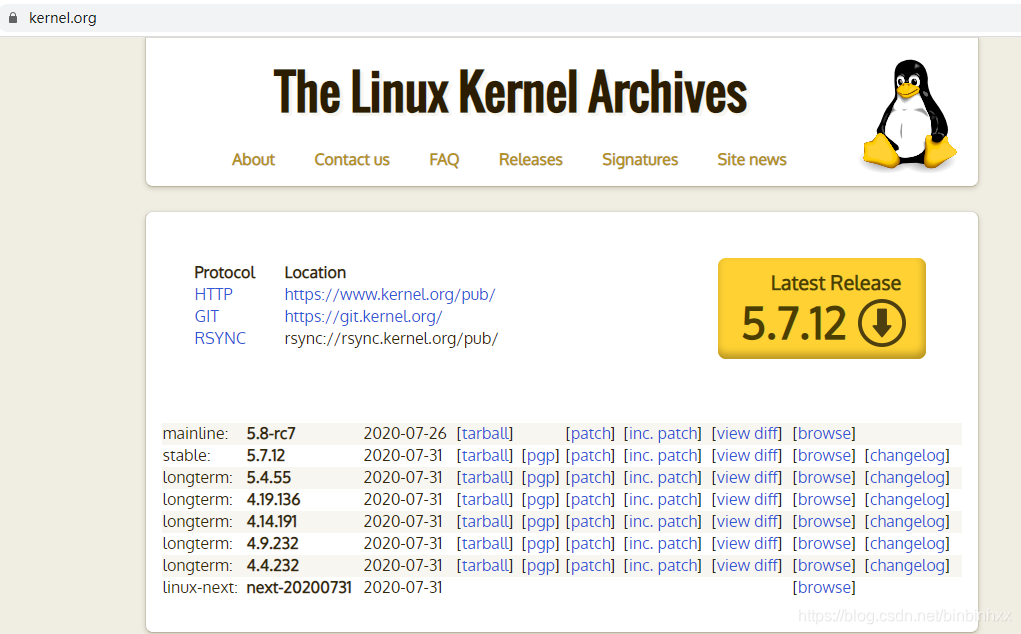Open the Releases page
The image size is (1021, 634).
531,159
